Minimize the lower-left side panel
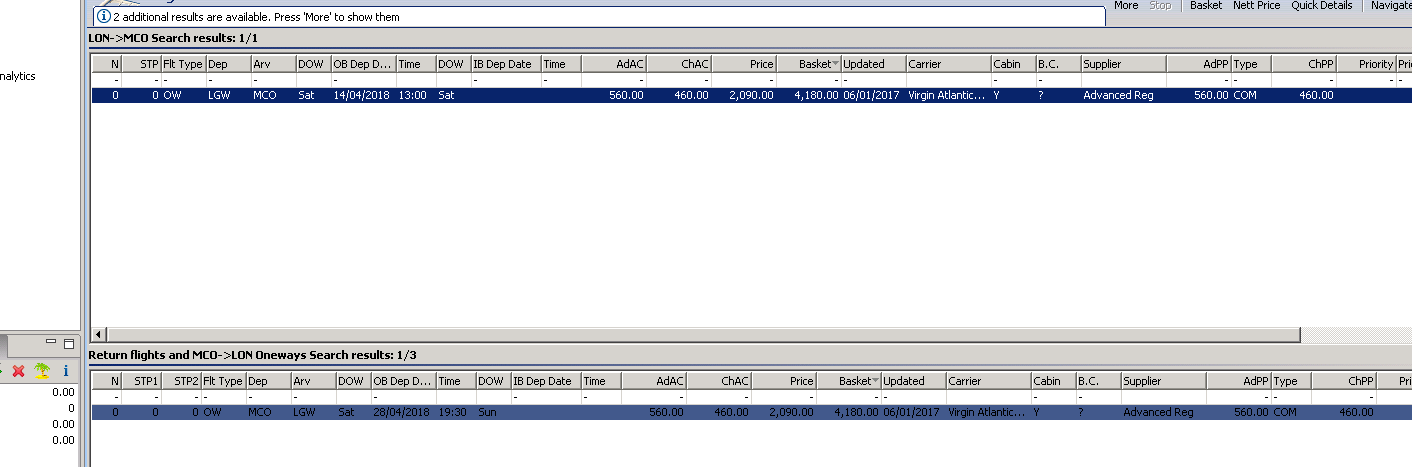This screenshot has width=1412, height=467. coord(53,344)
